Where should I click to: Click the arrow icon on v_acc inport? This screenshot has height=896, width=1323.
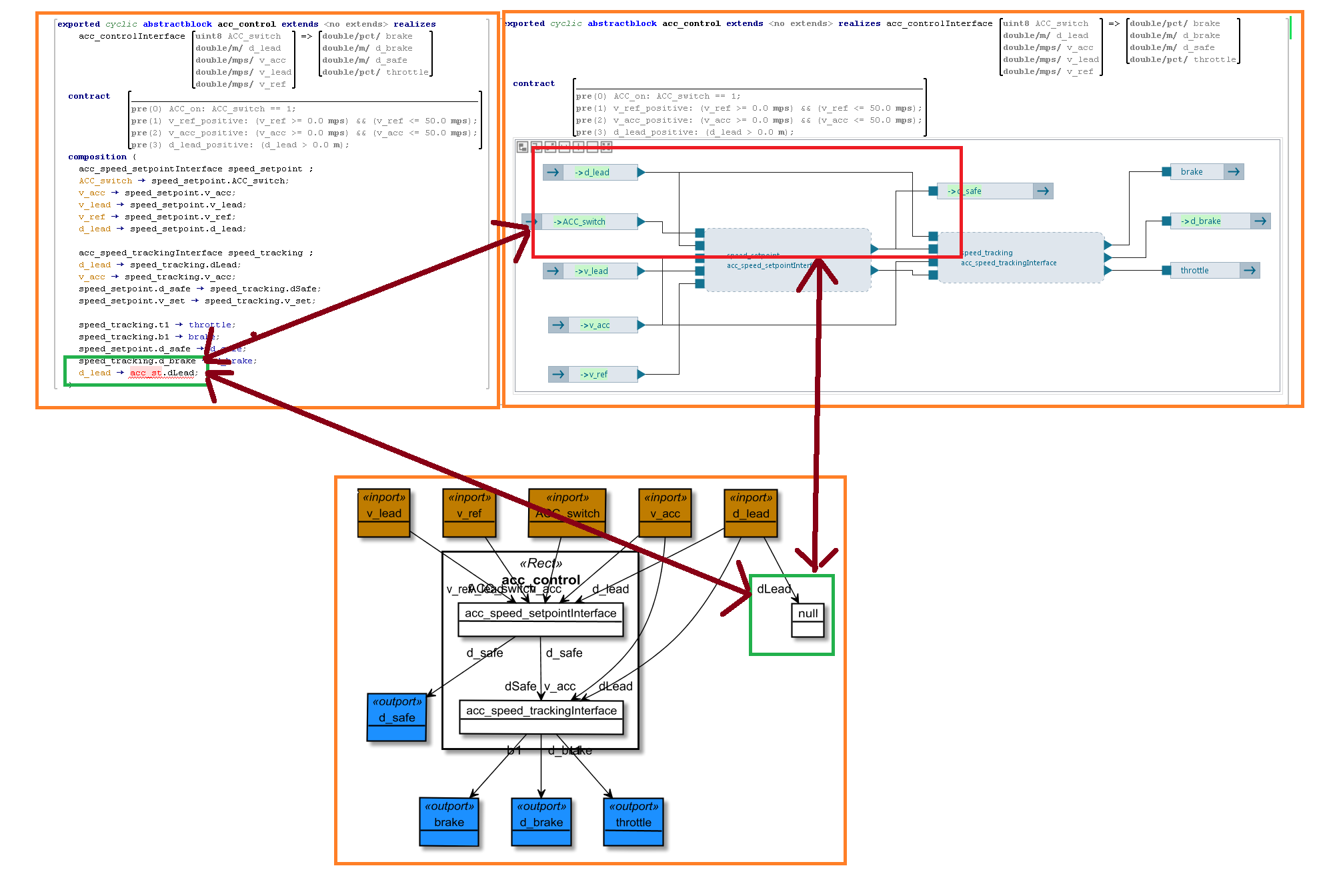coord(558,325)
